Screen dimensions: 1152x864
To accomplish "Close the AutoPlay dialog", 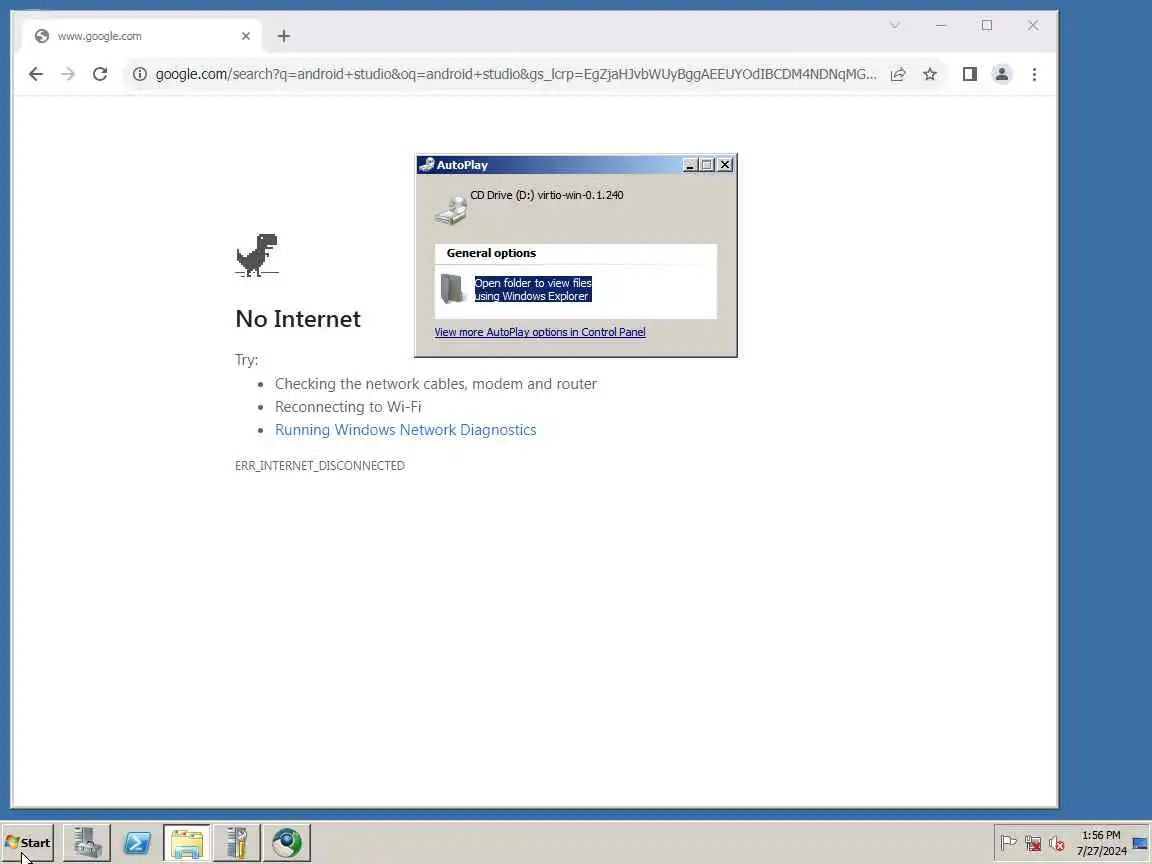I will point(725,165).
